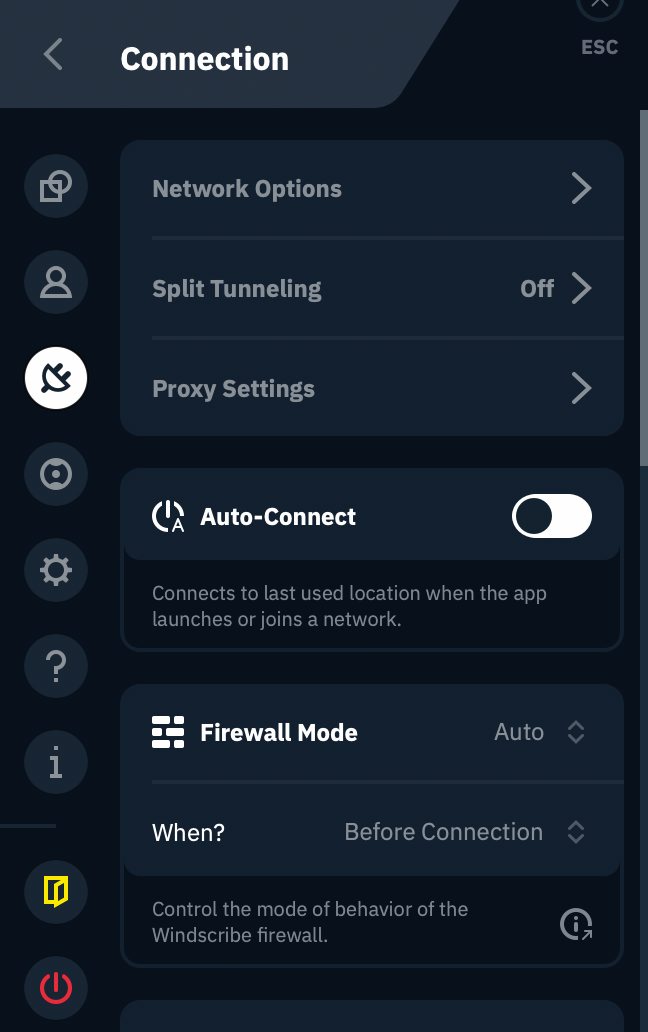The width and height of the screenshot is (648, 1032).
Task: Open the About info sidebar icon
Action: pyautogui.click(x=56, y=762)
